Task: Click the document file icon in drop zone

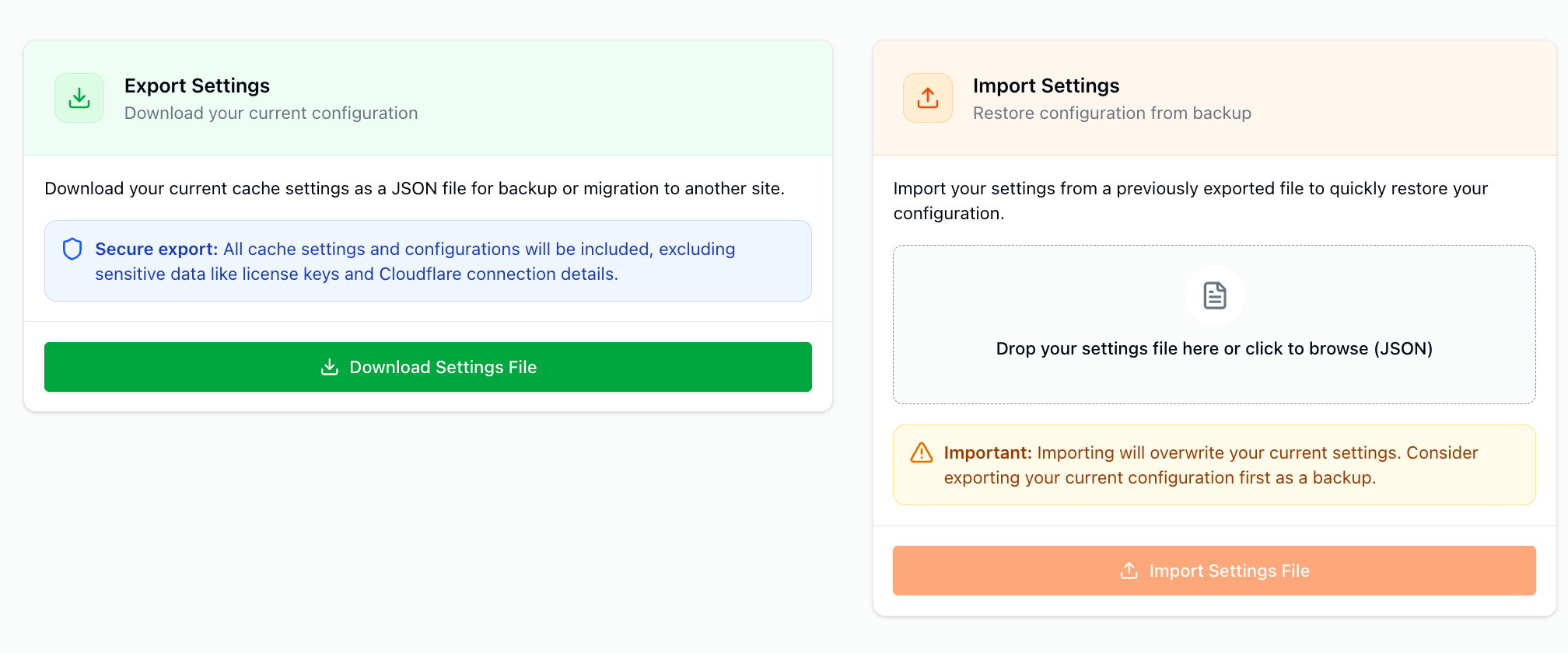Action: click(x=1214, y=295)
